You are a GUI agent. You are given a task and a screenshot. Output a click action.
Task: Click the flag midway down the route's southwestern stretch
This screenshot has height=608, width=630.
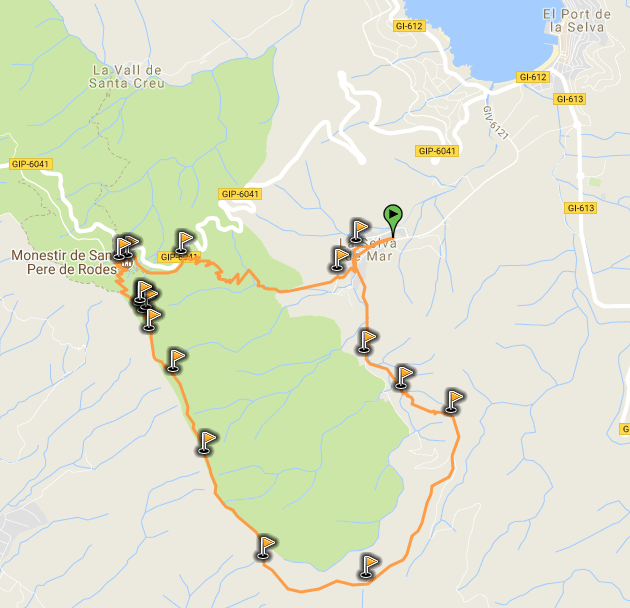coord(207,443)
